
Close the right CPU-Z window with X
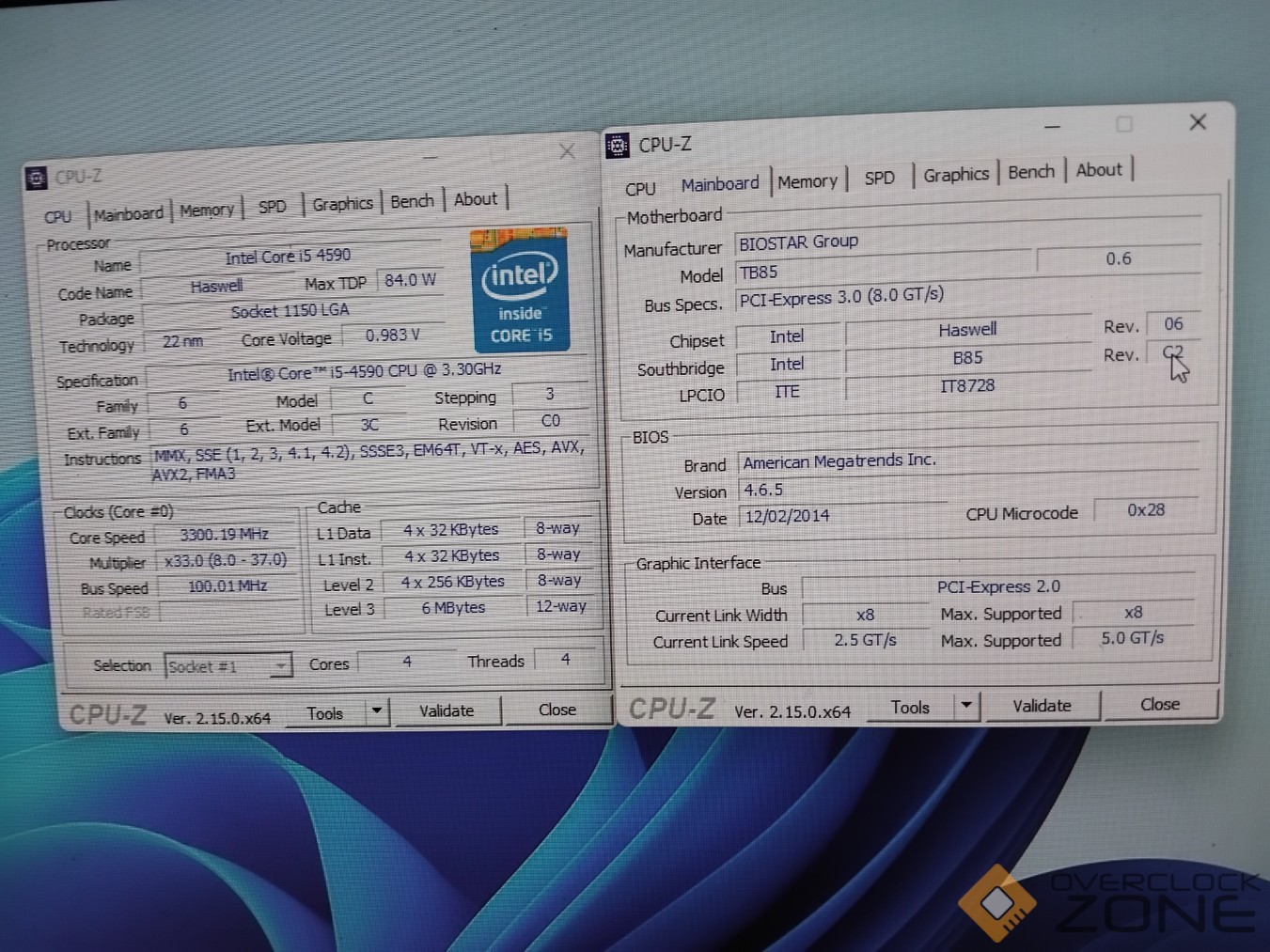[x=1198, y=122]
